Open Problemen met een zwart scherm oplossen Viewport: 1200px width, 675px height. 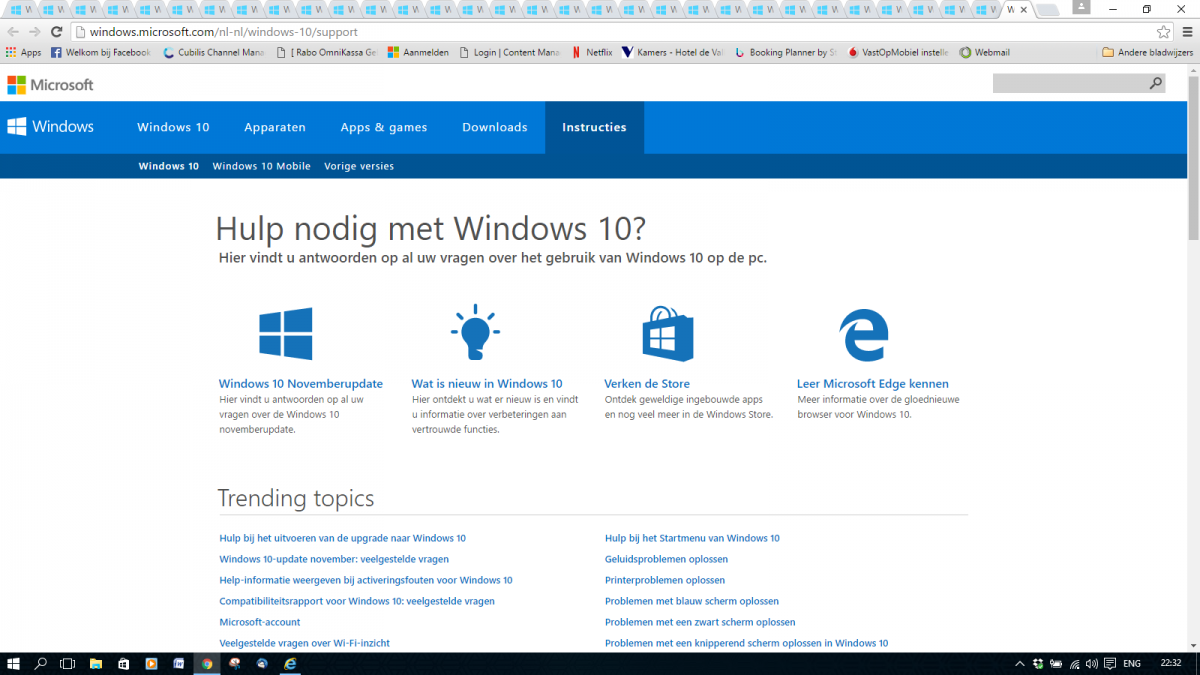pyautogui.click(x=700, y=622)
